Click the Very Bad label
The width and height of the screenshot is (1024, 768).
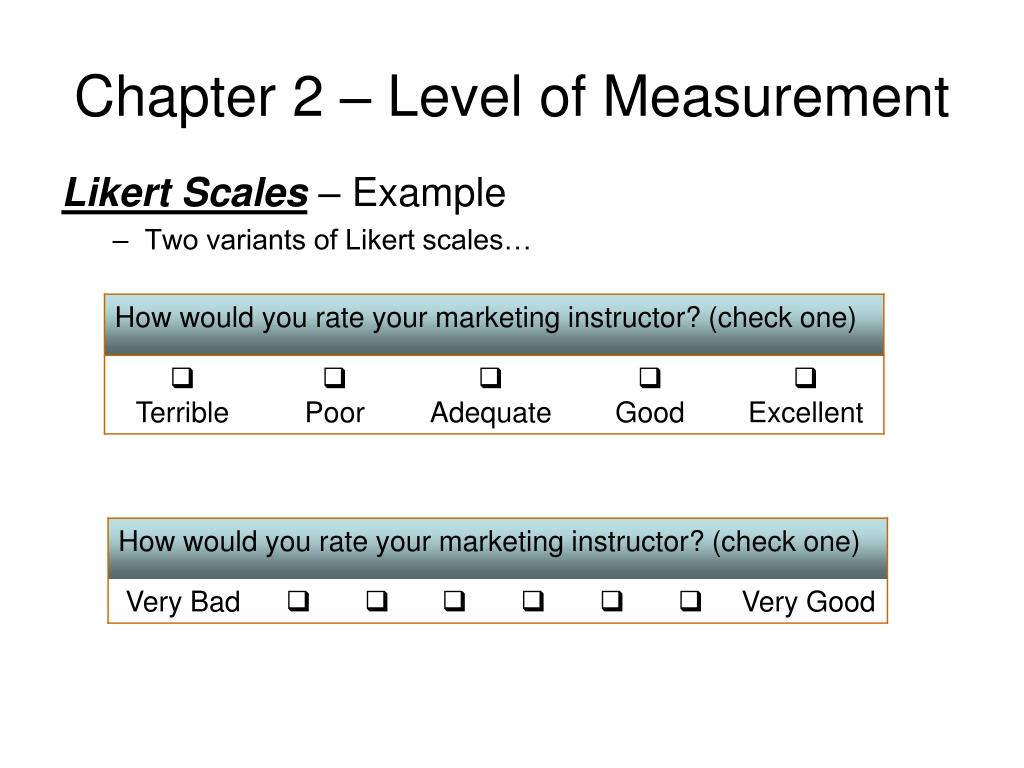coord(183,601)
